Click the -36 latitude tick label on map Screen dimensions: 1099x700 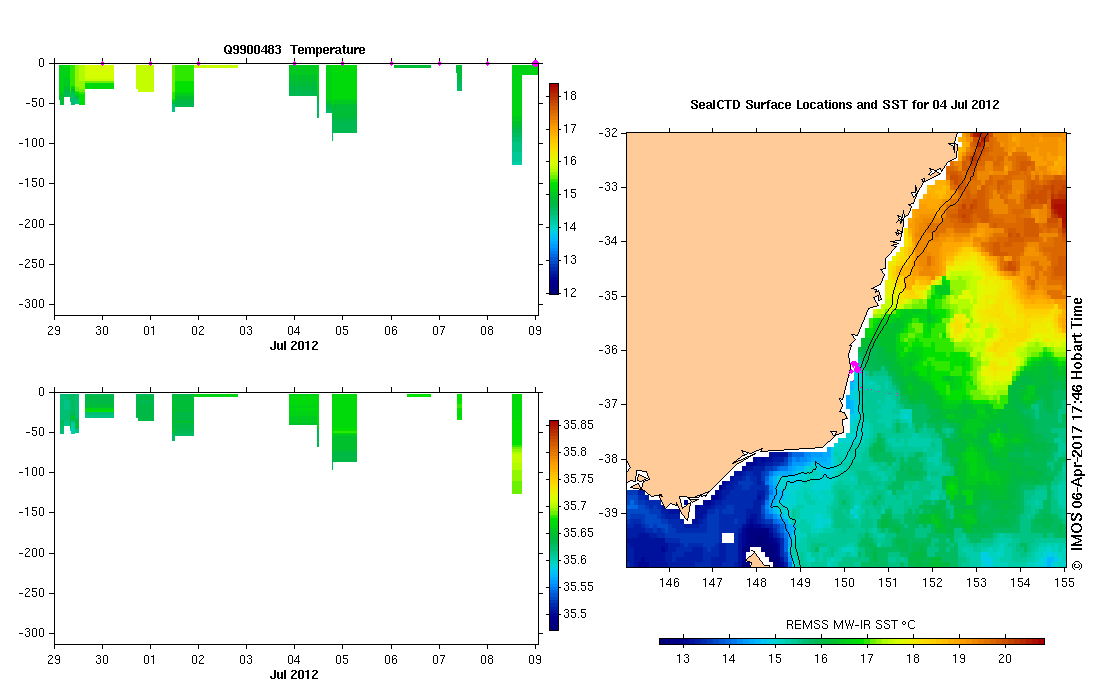pos(608,350)
